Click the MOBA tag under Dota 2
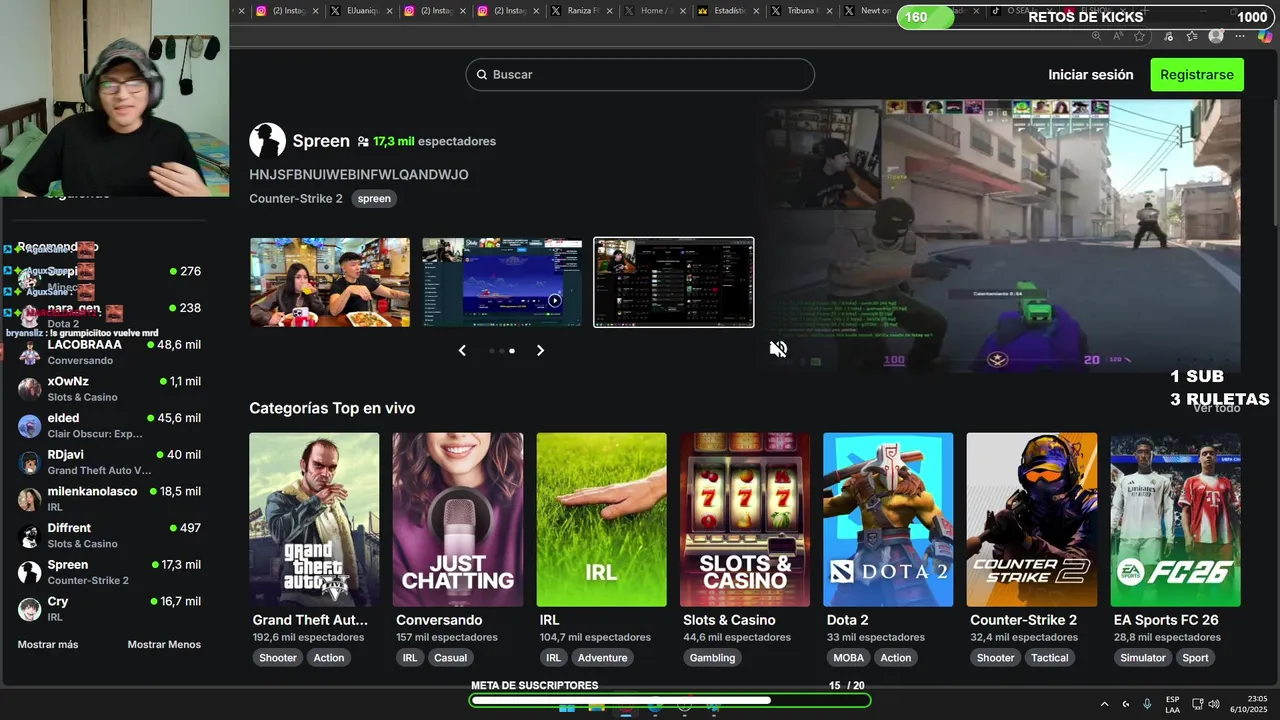This screenshot has height=720, width=1280. [x=848, y=658]
